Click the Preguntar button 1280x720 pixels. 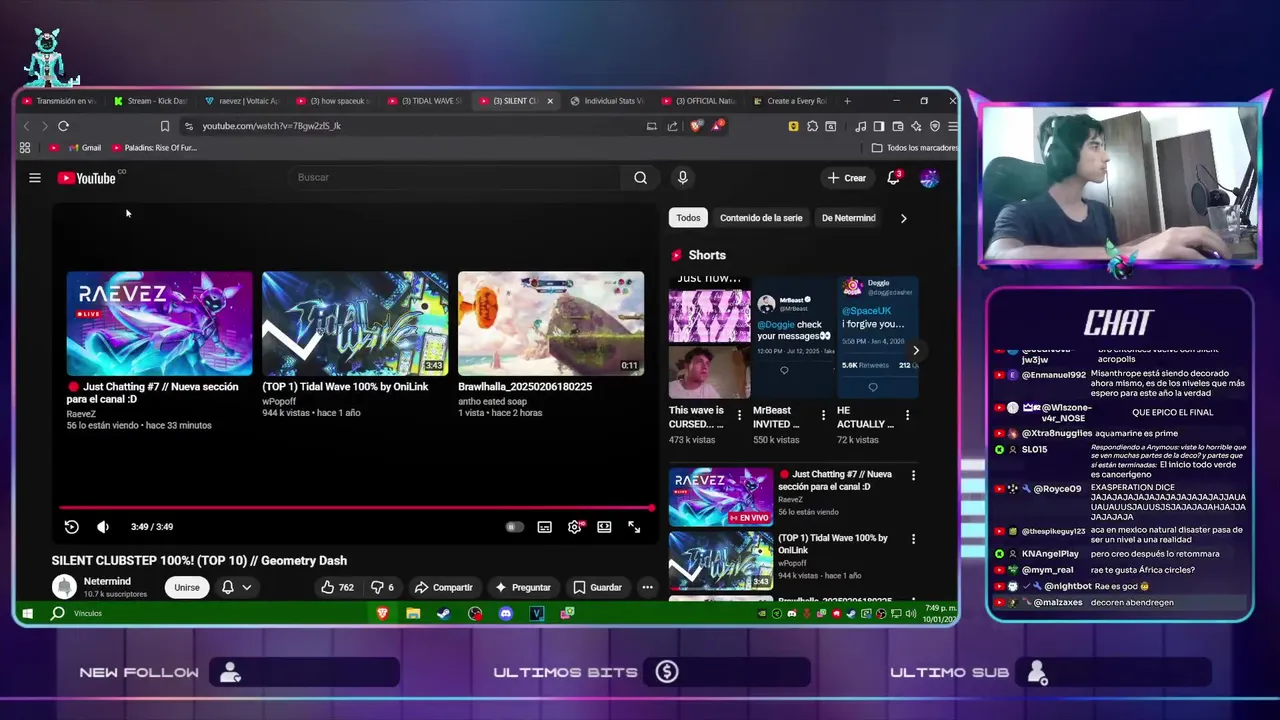[523, 588]
